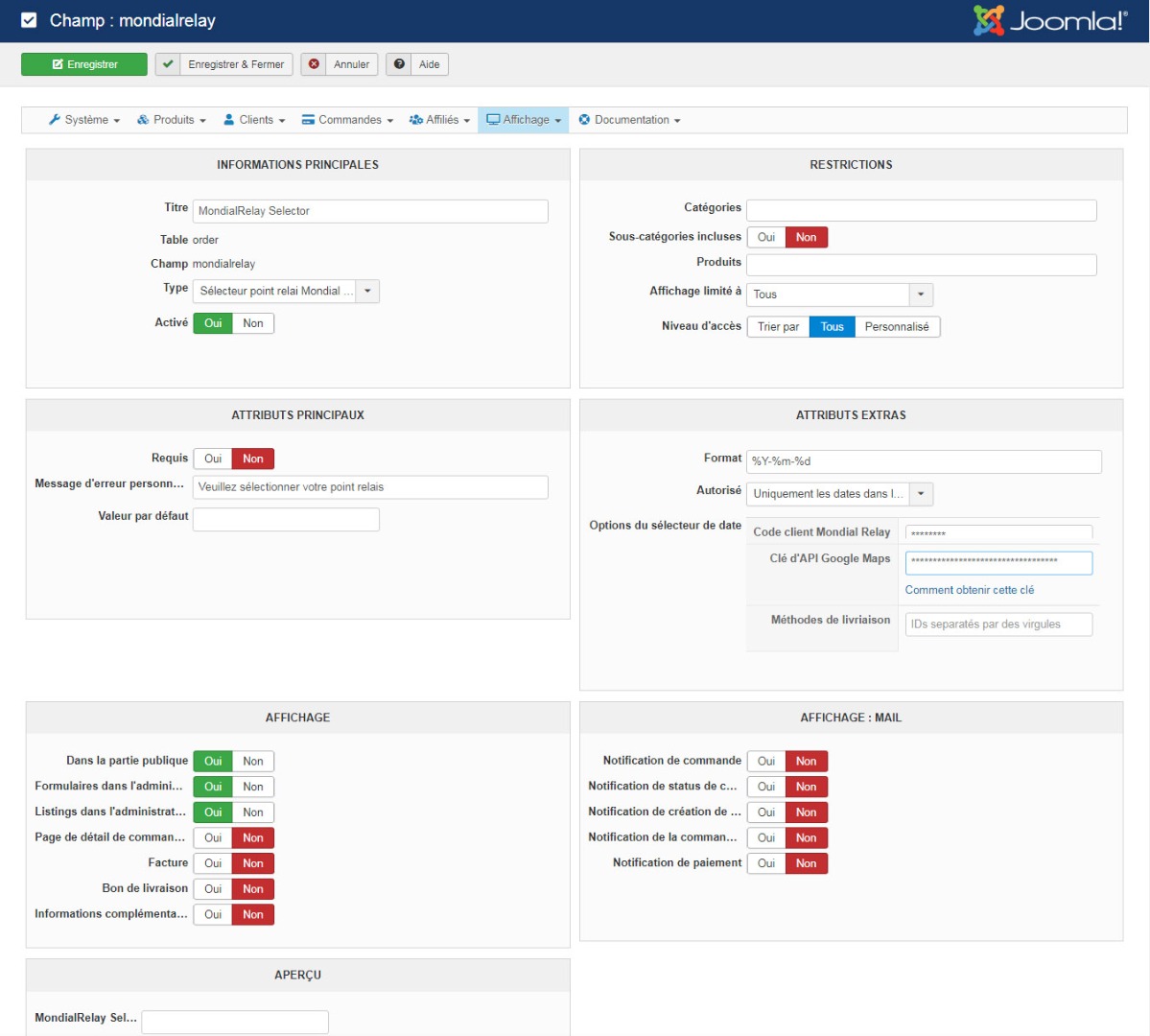This screenshot has height=1036, width=1150.
Task: Open the Commandes menu
Action: click(x=347, y=120)
